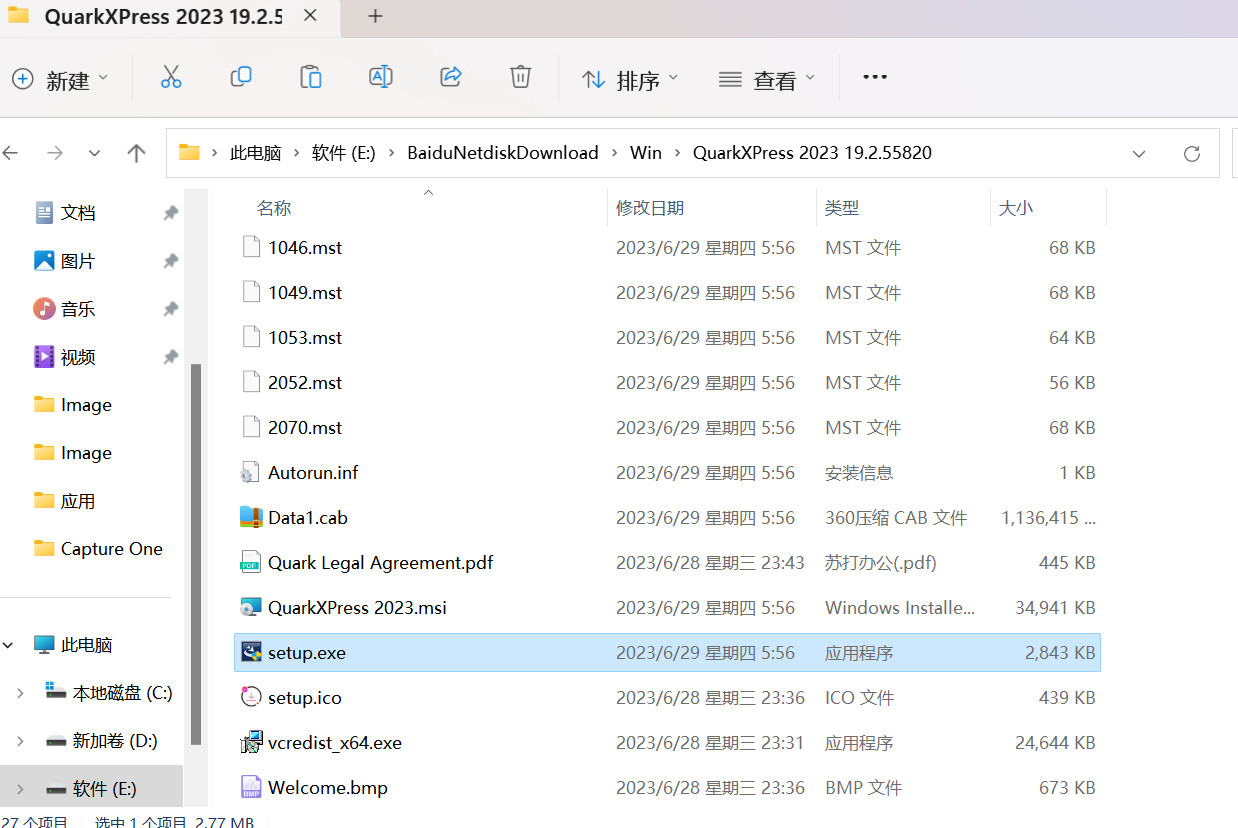Add a new tab with plus button

click(375, 16)
